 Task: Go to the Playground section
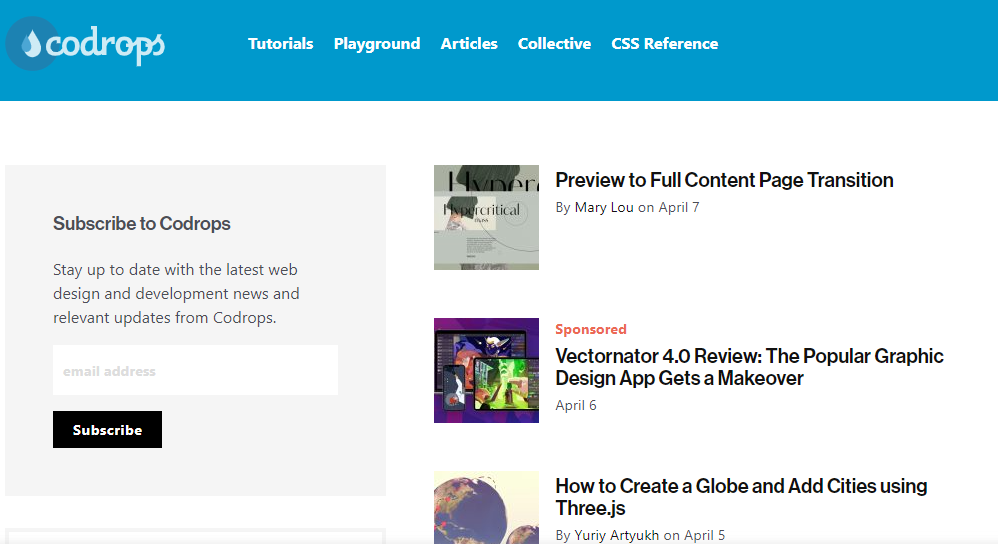pyautogui.click(x=377, y=44)
